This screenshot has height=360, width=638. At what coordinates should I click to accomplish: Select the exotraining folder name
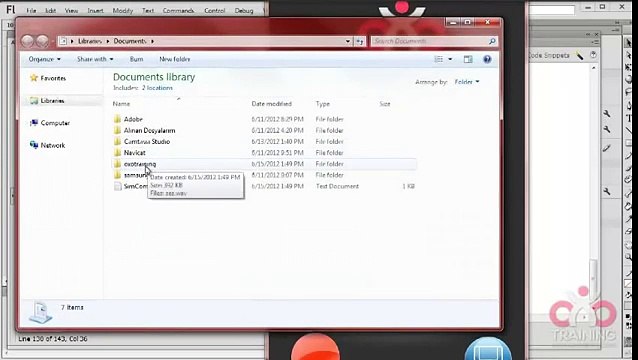140,164
